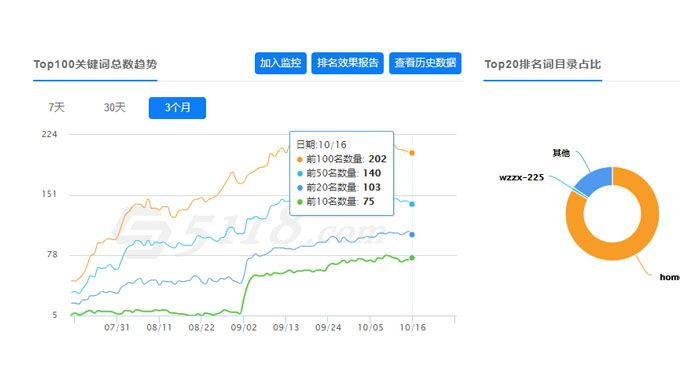Click the 前100名数量 orange dot in tooltip
The height and width of the screenshot is (380, 680).
point(300,160)
